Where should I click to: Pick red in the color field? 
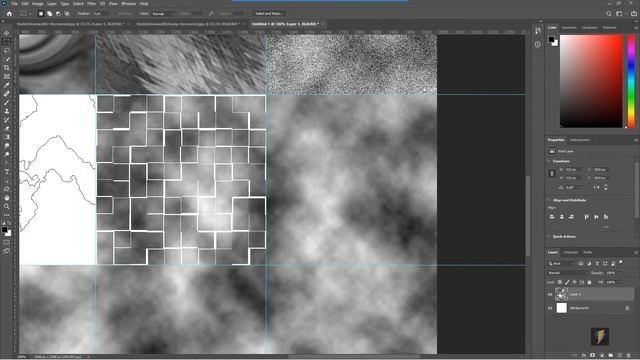(620, 38)
